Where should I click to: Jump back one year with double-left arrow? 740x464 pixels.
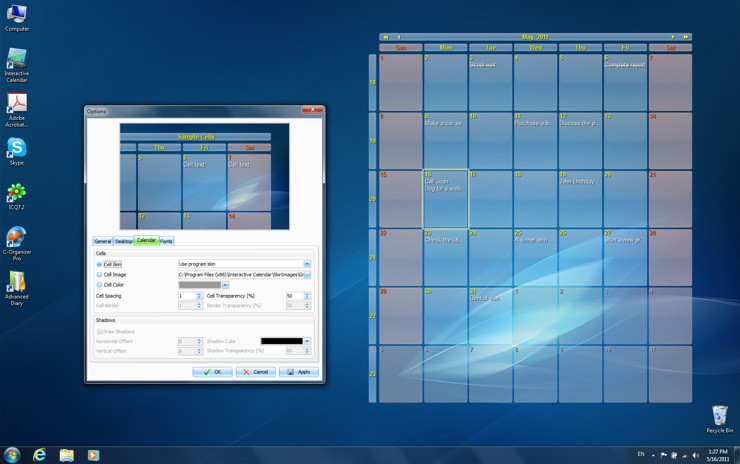pos(386,37)
